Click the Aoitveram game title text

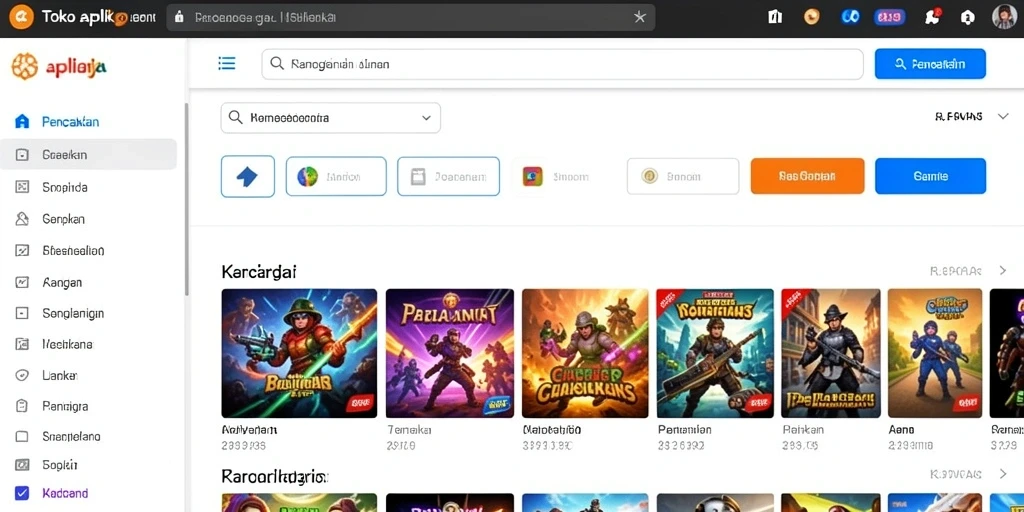pos(249,430)
